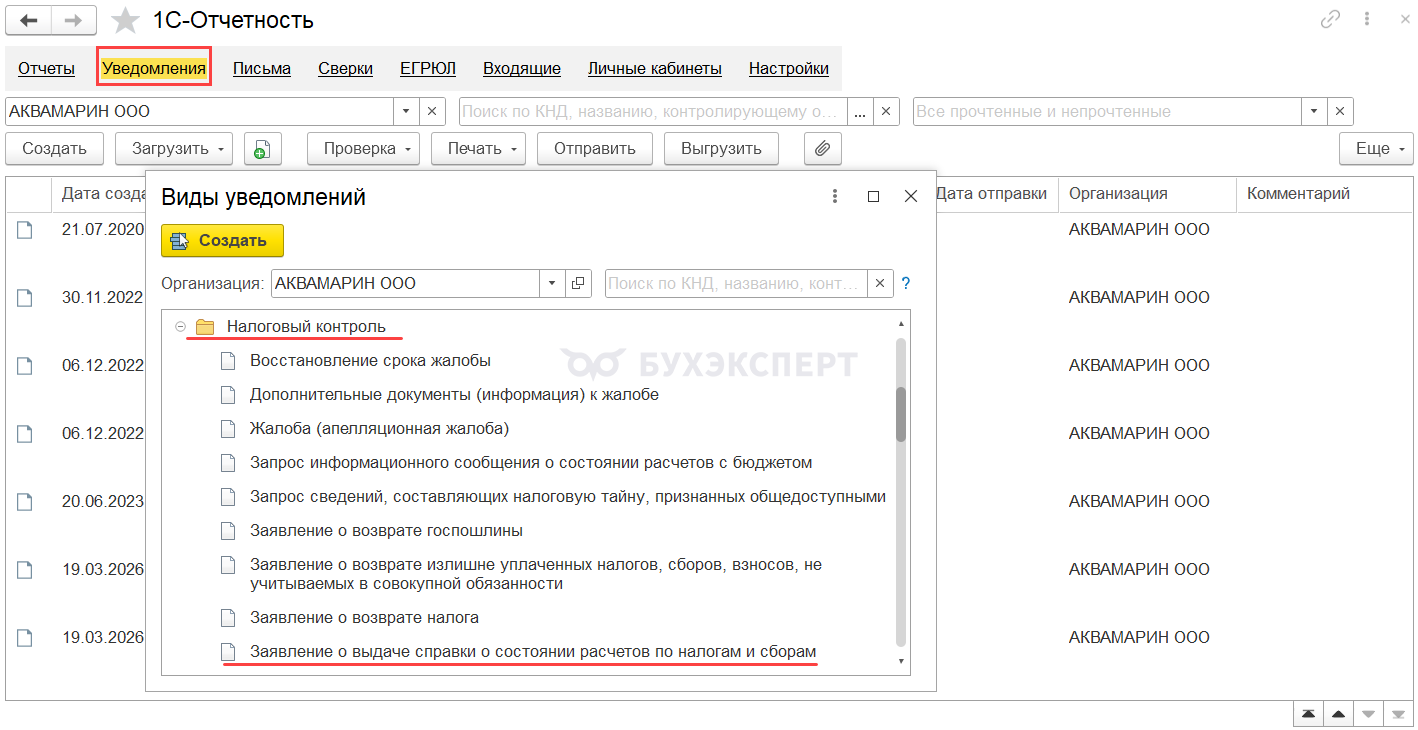Open the Загрузить dropdown menu
Screen dimensions: 1418x730
point(174,149)
